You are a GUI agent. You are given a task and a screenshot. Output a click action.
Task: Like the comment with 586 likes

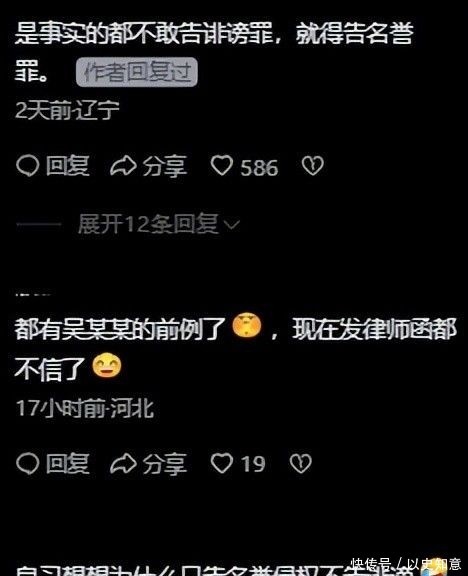click(x=222, y=166)
